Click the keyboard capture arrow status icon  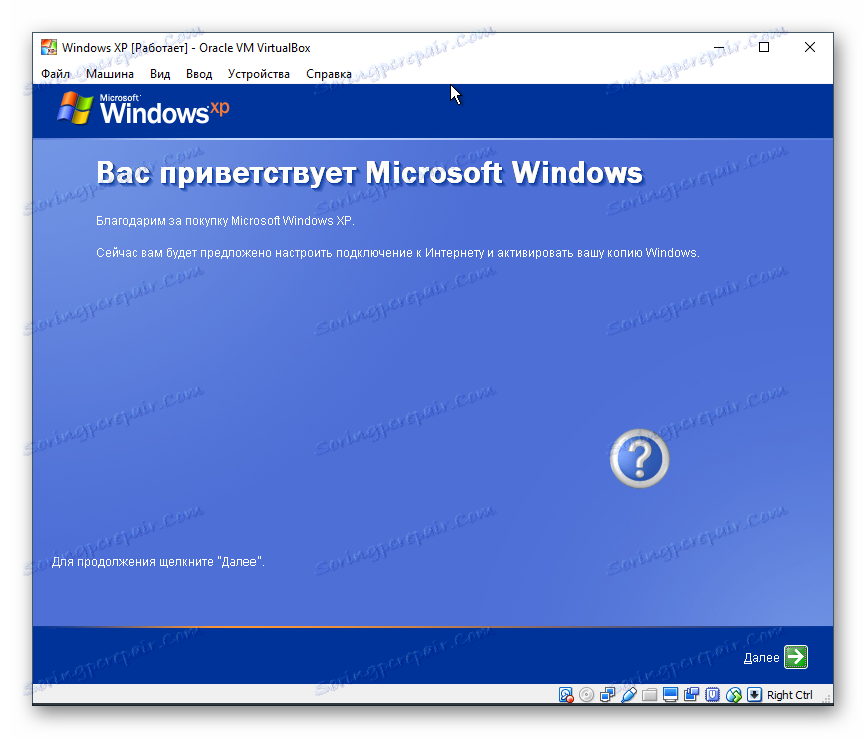click(754, 695)
